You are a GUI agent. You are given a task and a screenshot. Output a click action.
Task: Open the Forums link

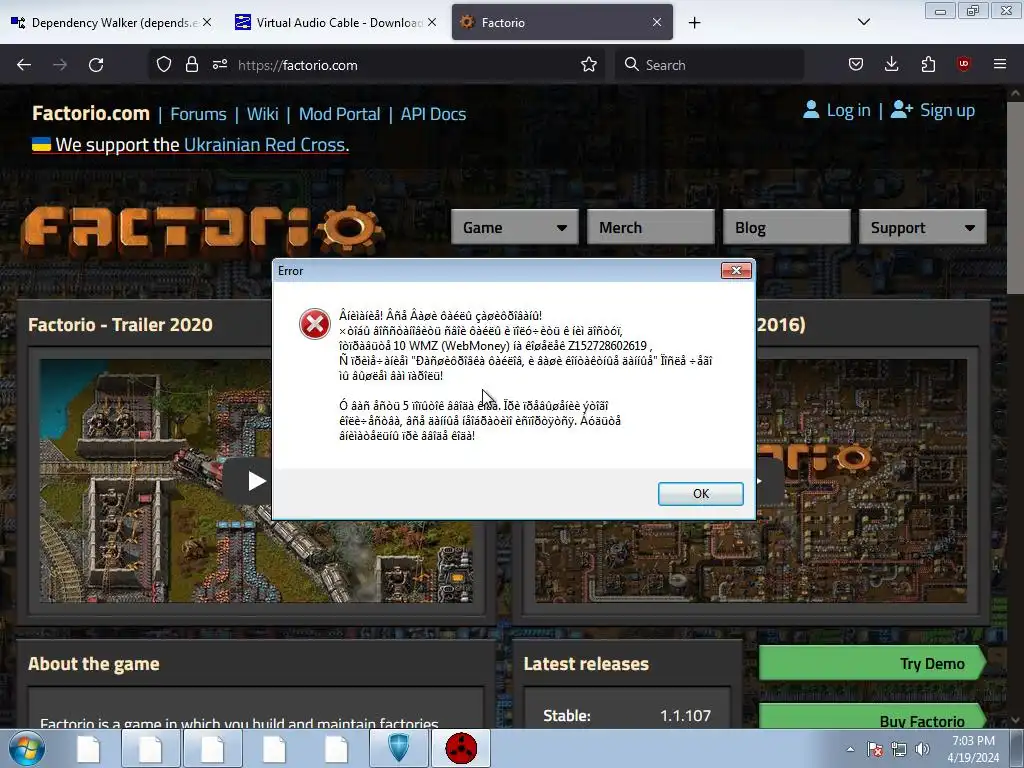click(199, 114)
